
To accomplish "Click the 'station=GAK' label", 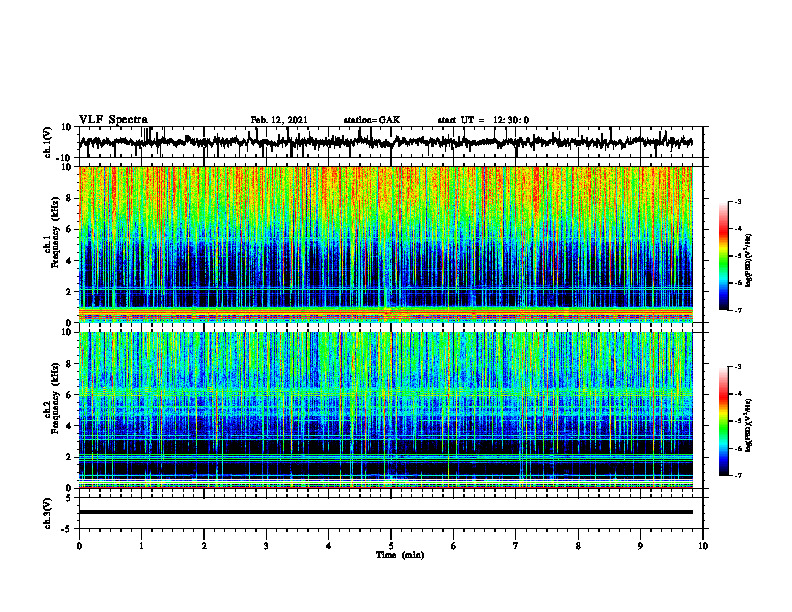I will (x=372, y=120).
